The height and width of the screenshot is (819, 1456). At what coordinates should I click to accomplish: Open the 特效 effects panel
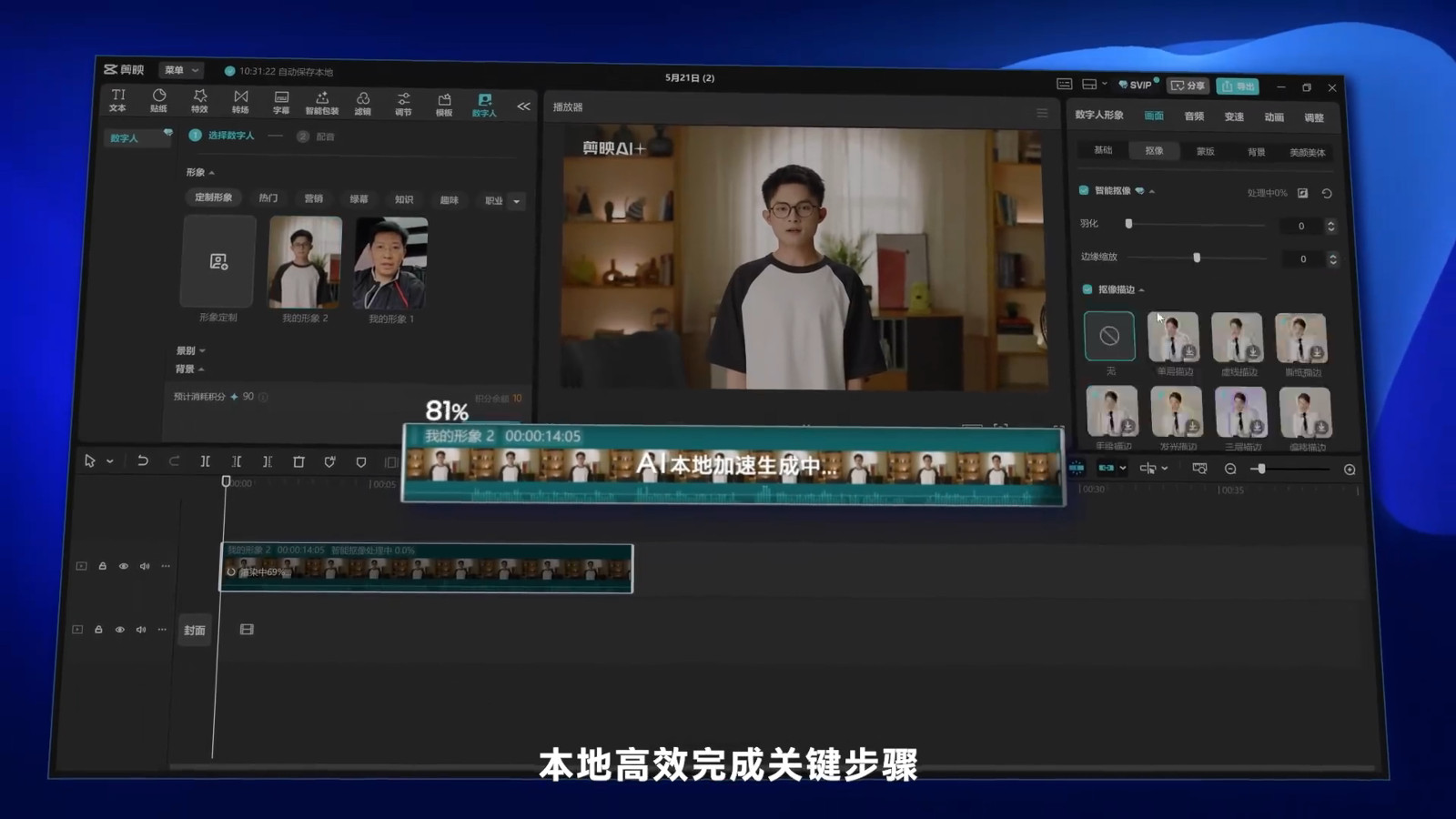tap(199, 101)
